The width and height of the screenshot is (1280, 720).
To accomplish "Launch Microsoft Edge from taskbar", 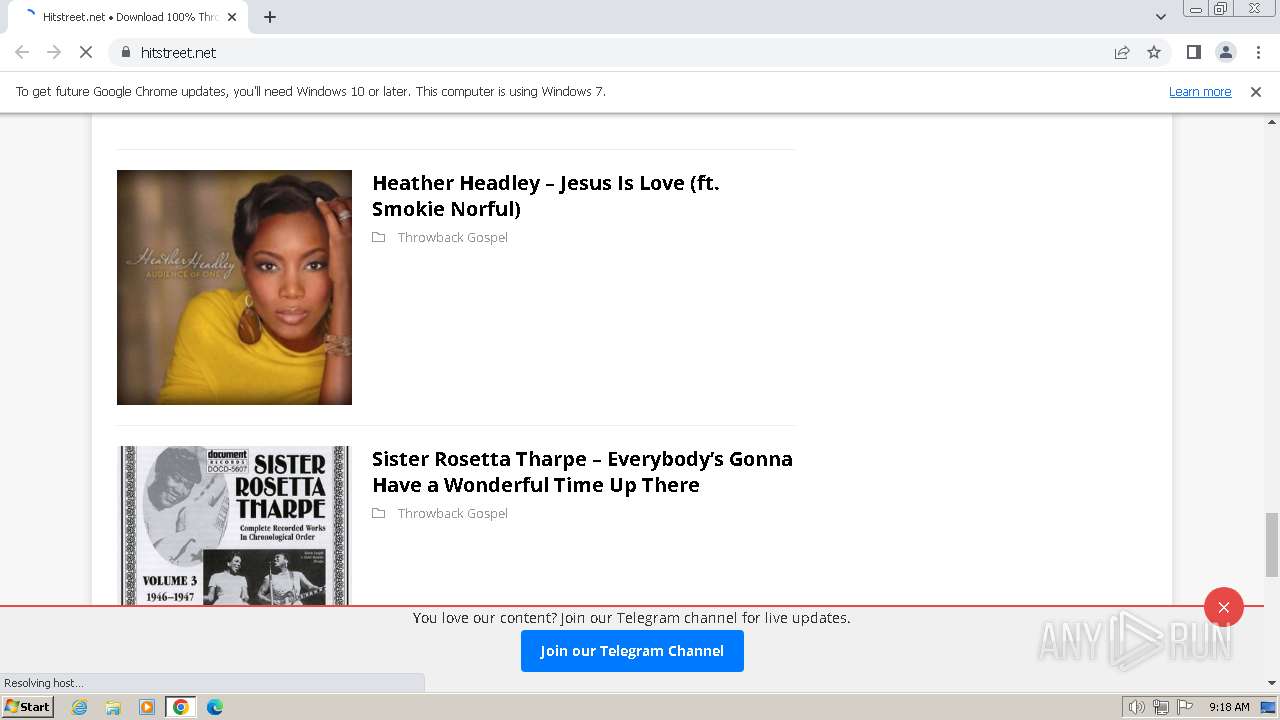I will (x=215, y=707).
